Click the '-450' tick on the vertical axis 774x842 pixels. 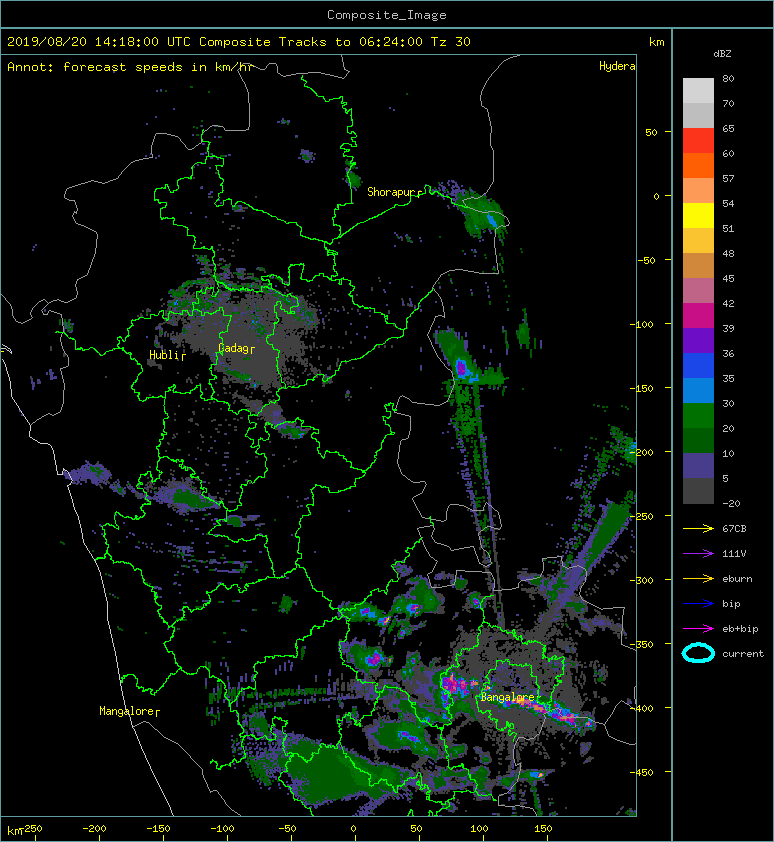click(642, 773)
